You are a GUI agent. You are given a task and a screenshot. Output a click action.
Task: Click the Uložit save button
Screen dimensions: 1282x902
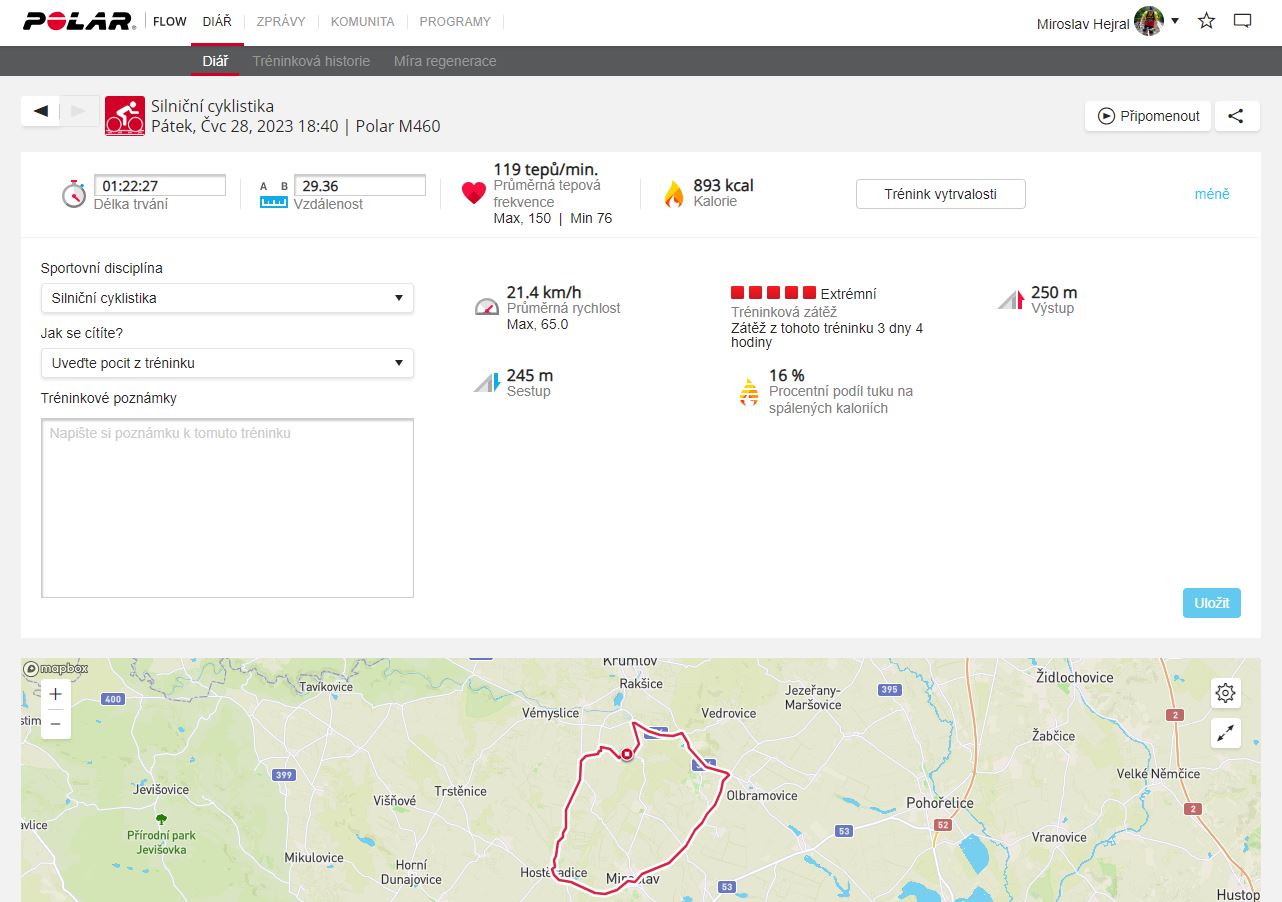point(1212,603)
